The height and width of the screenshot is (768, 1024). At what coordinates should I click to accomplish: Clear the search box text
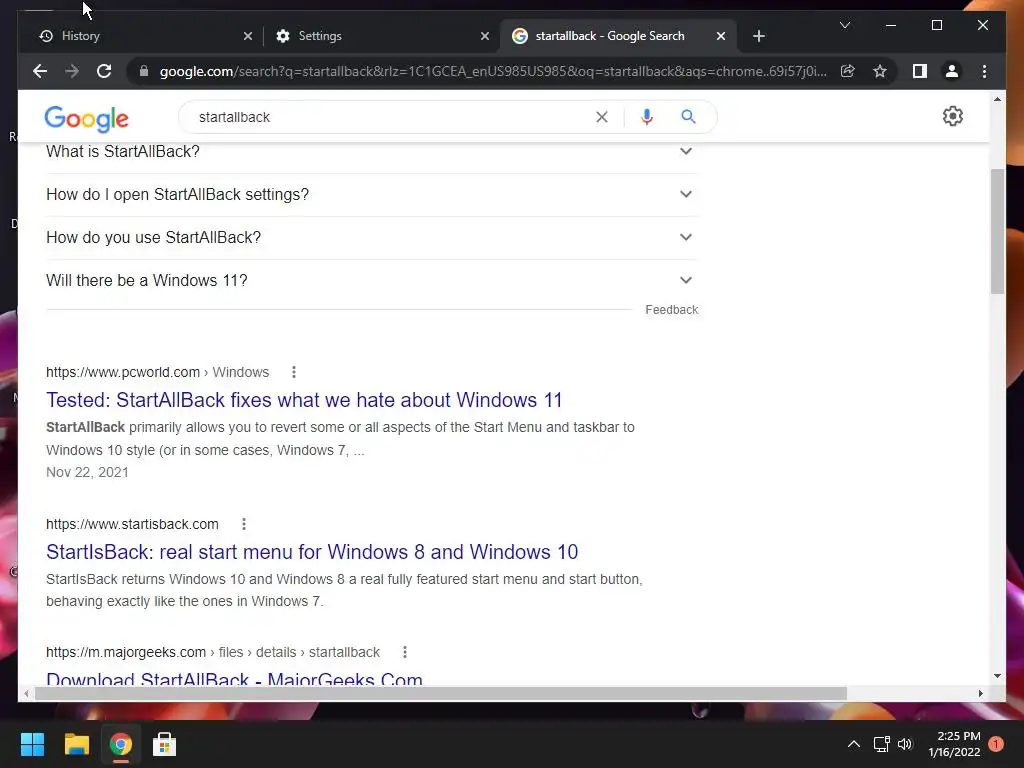point(601,117)
